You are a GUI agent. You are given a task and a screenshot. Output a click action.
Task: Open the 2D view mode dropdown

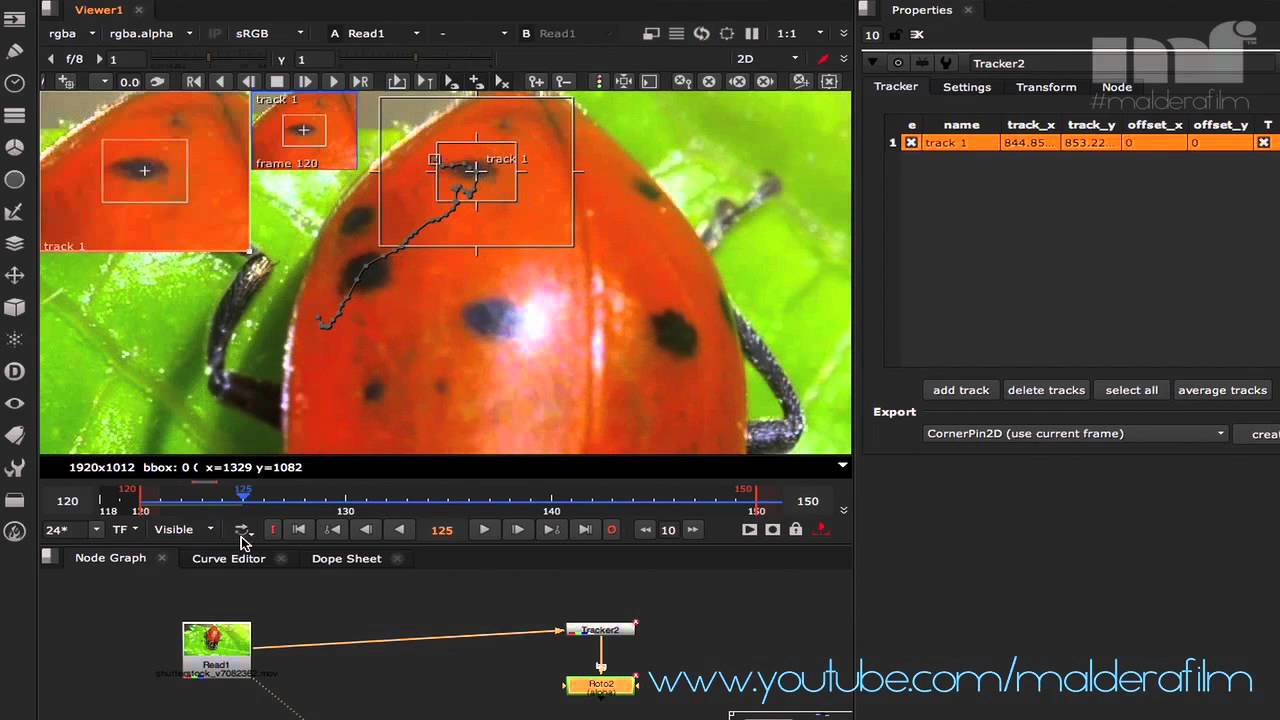pyautogui.click(x=768, y=59)
